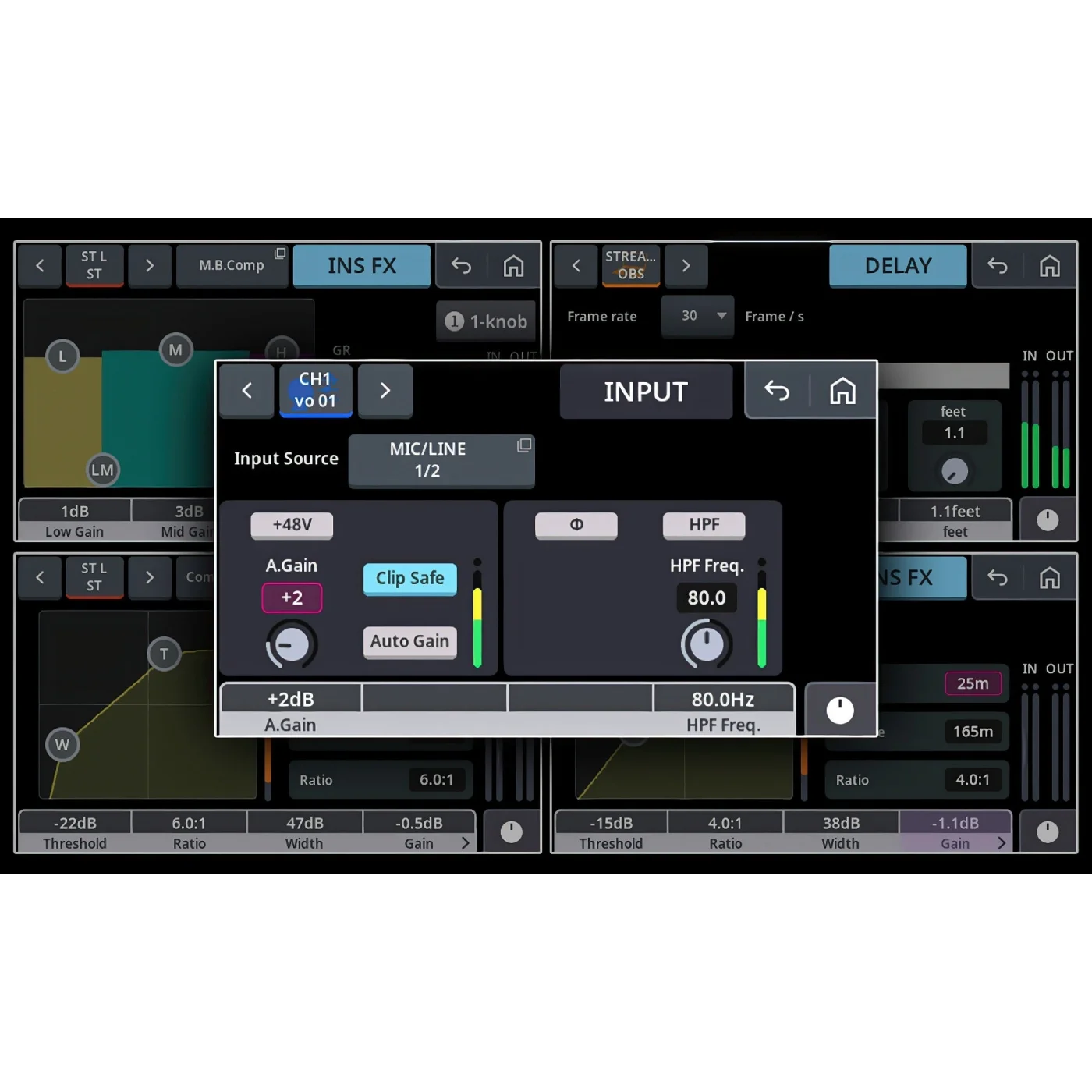Click the back arrow in INPUT panel
This screenshot has width=1092, height=1092.
777,391
